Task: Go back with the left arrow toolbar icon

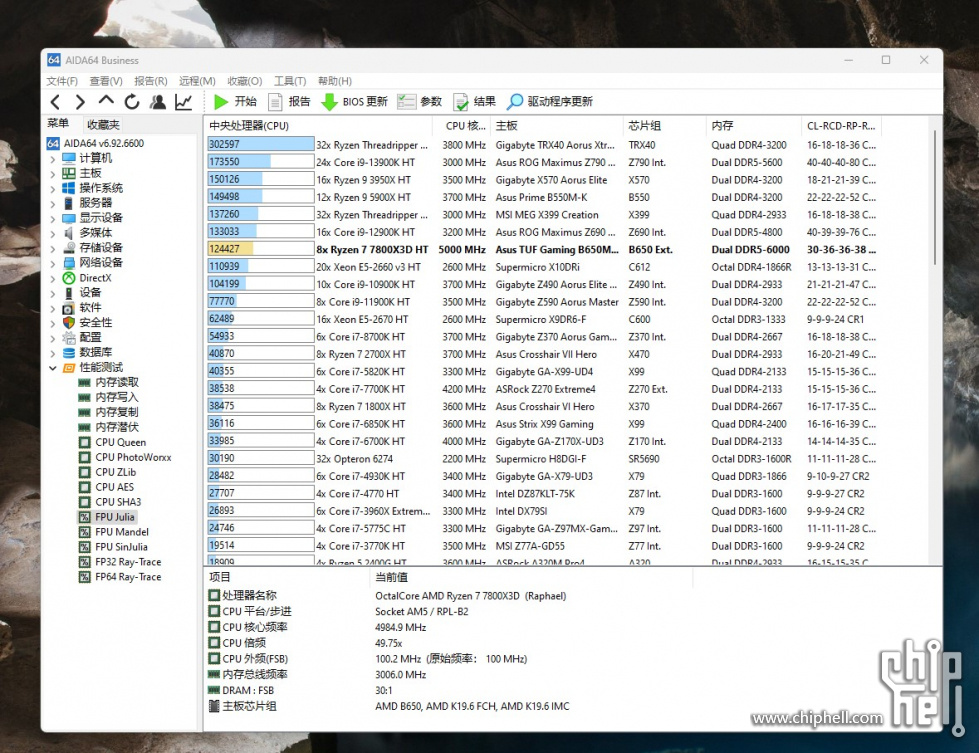Action: pyautogui.click(x=56, y=102)
